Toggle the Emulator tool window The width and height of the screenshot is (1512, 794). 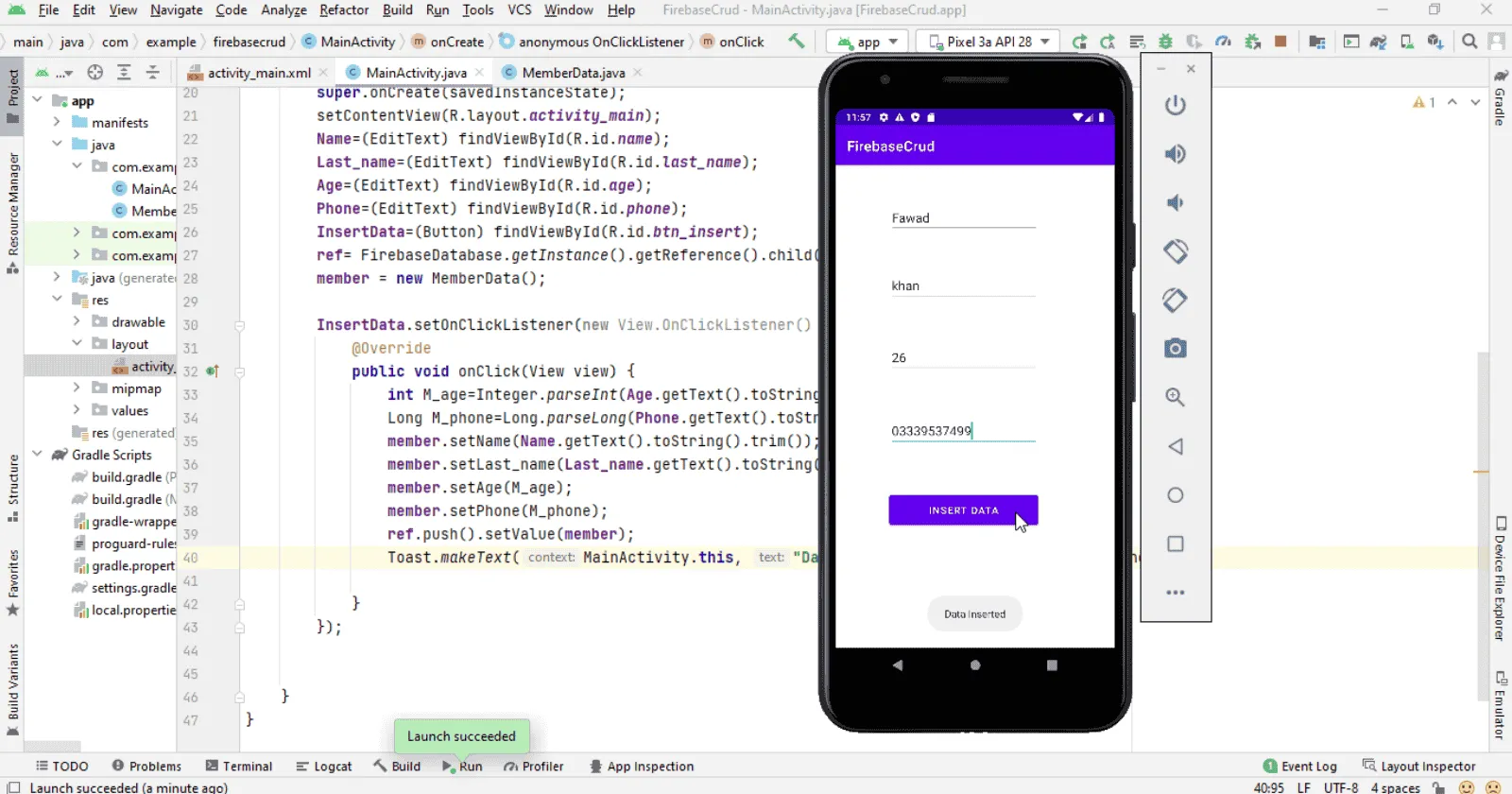tap(1500, 705)
